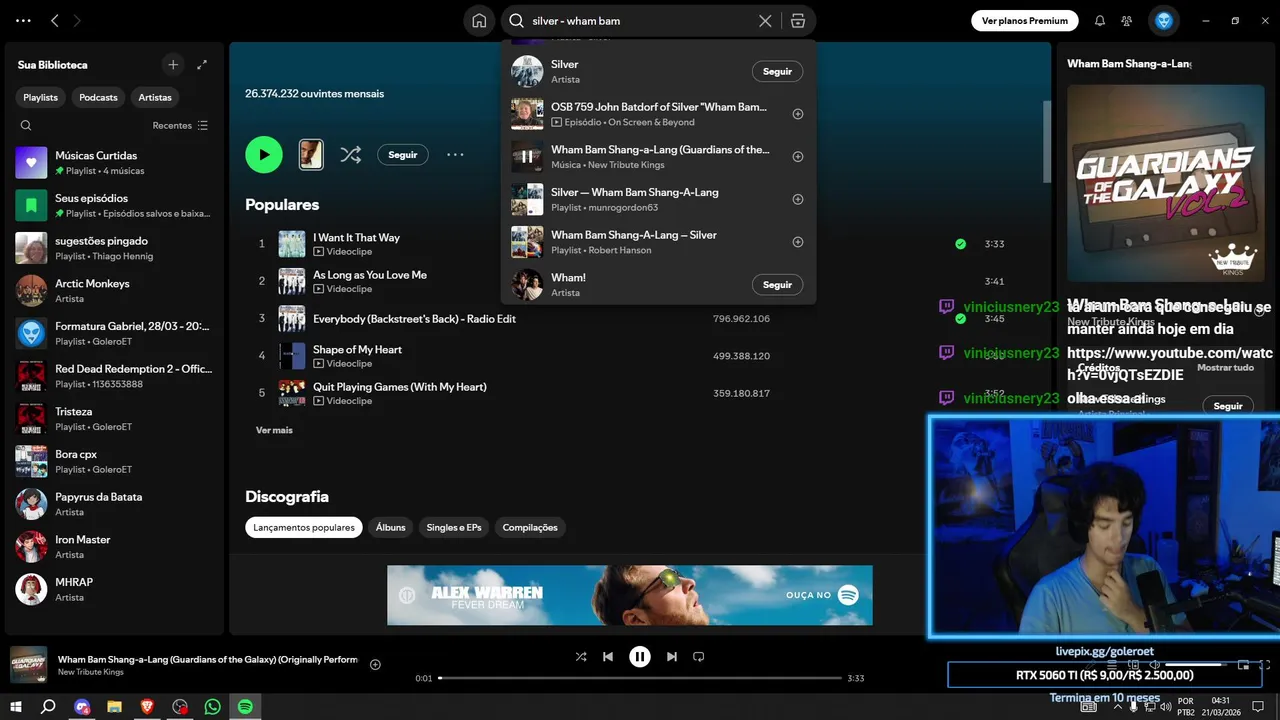Open the now playing album thumbnail

pos(28,665)
